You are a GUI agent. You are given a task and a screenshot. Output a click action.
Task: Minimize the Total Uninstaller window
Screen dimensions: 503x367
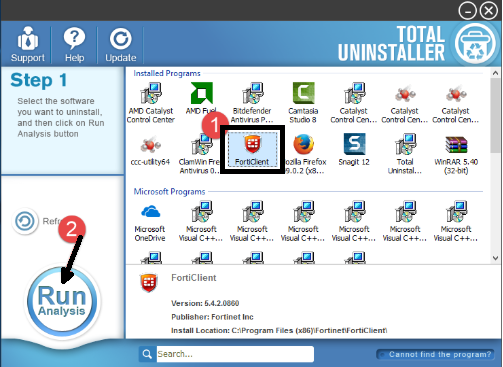pyautogui.click(x=467, y=11)
